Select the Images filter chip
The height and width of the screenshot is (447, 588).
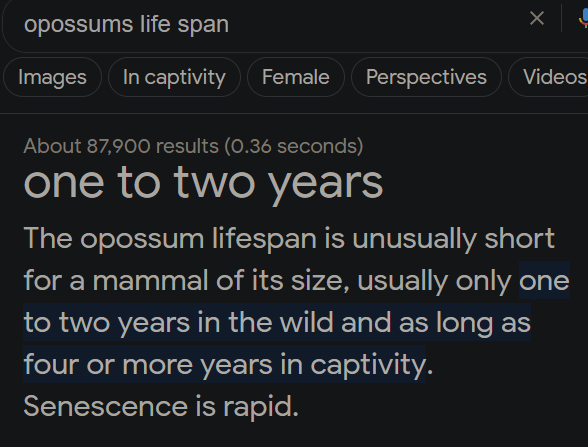coord(52,77)
